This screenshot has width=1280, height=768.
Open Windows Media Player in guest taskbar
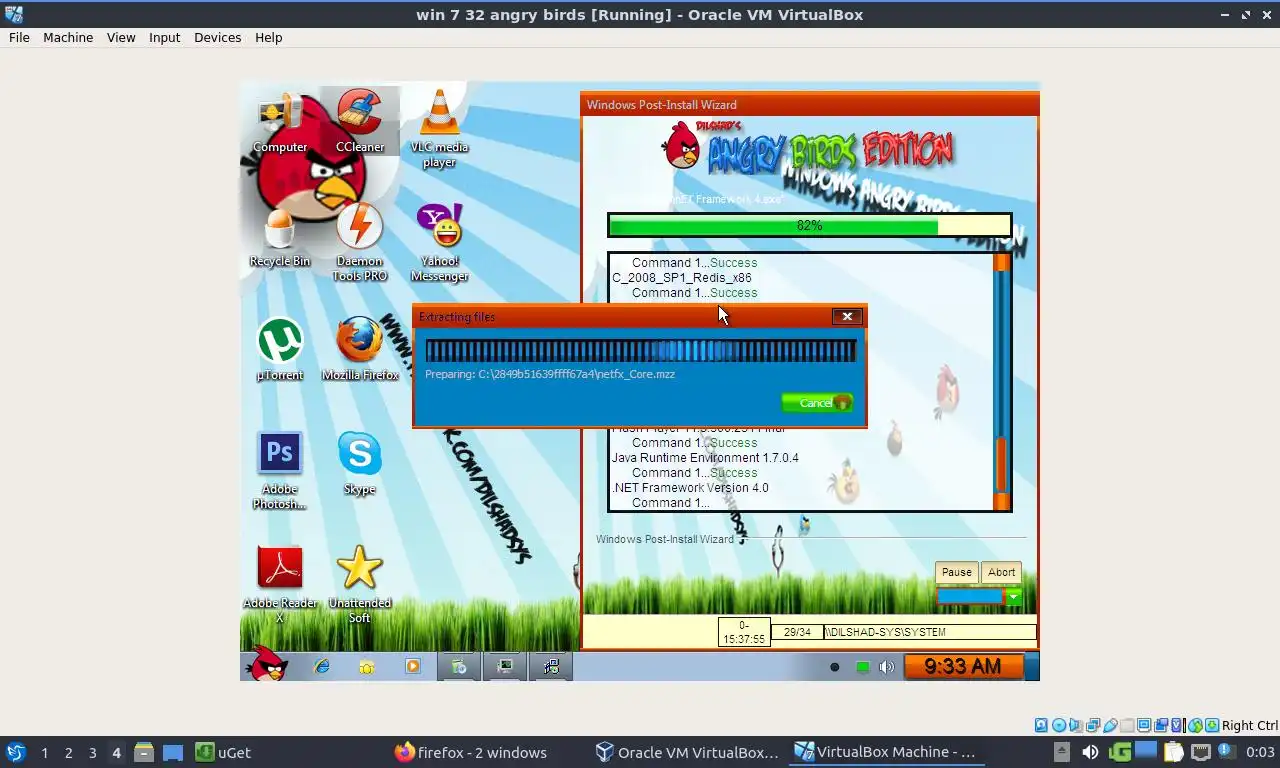(412, 666)
